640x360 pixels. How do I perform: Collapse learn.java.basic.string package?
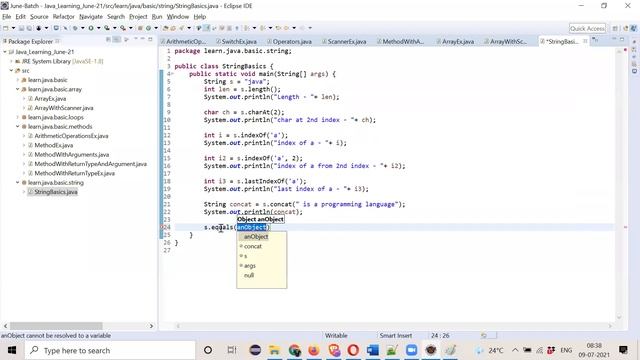coord(18,182)
